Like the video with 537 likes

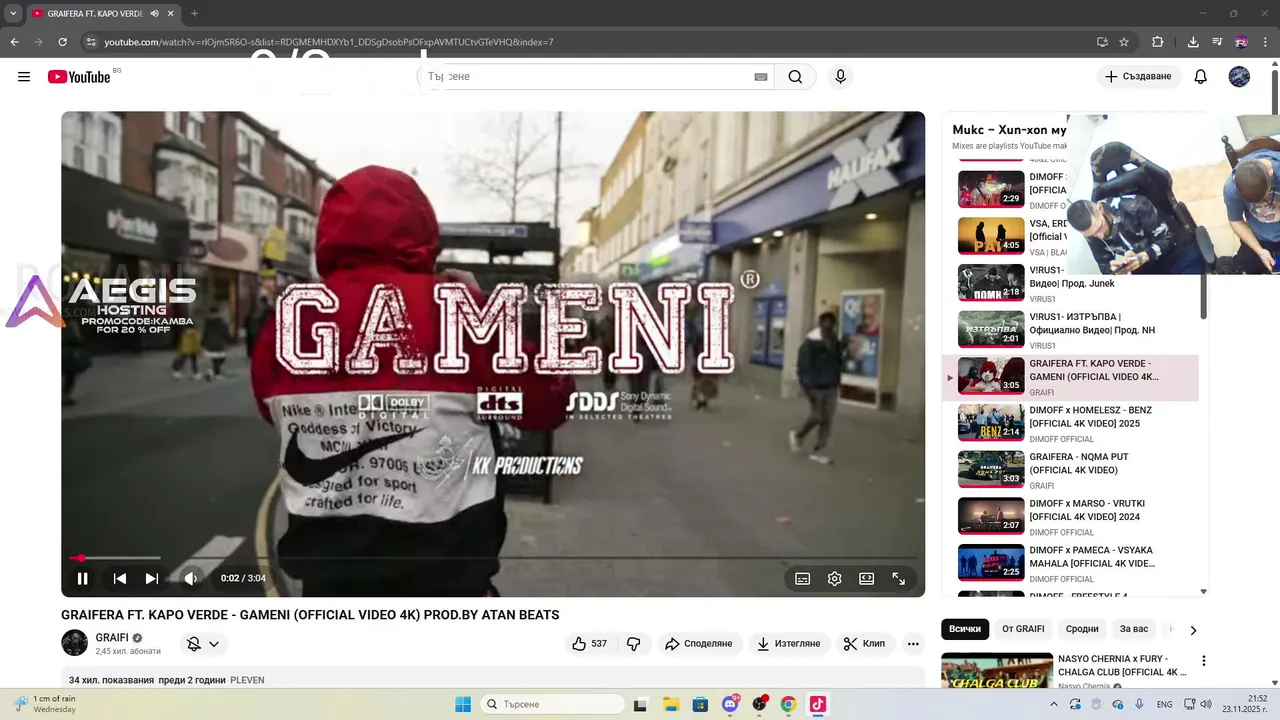(590, 644)
